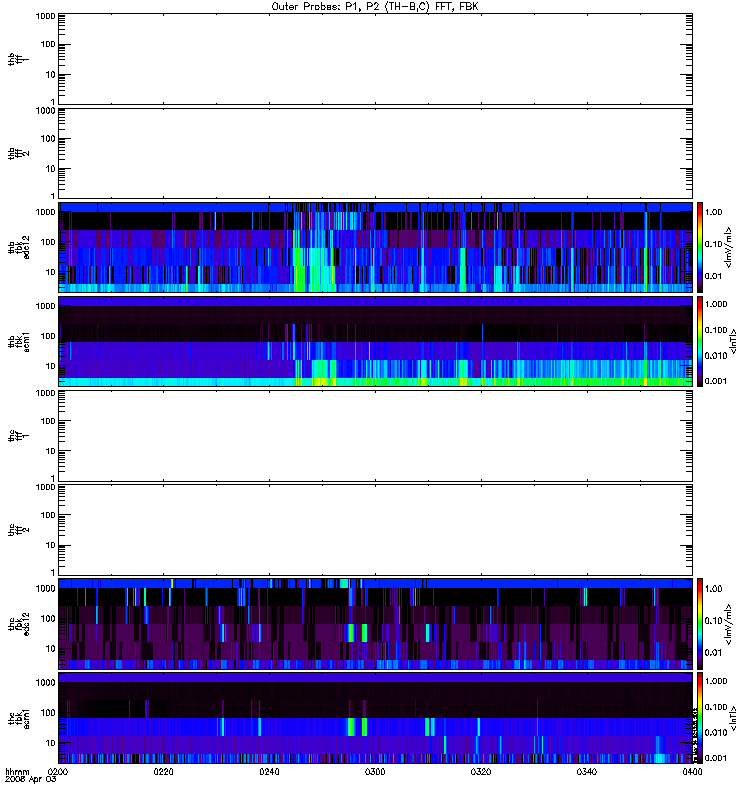This screenshot has height=800, width=750.
Task: Click the plot title 'Outer Probes: P1, P2 (TH-B,C) FFT, FBK'
Action: pyautogui.click(x=375, y=7)
